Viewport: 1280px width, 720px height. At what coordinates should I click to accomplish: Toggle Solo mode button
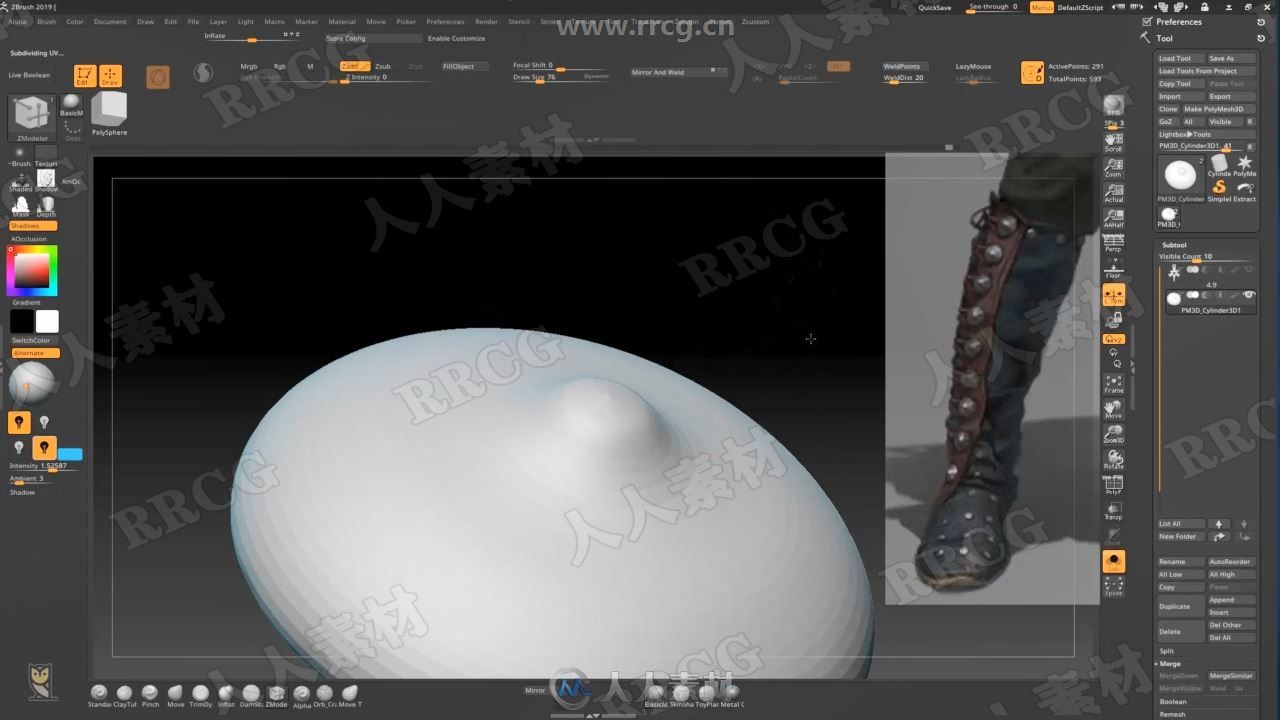[1113, 562]
